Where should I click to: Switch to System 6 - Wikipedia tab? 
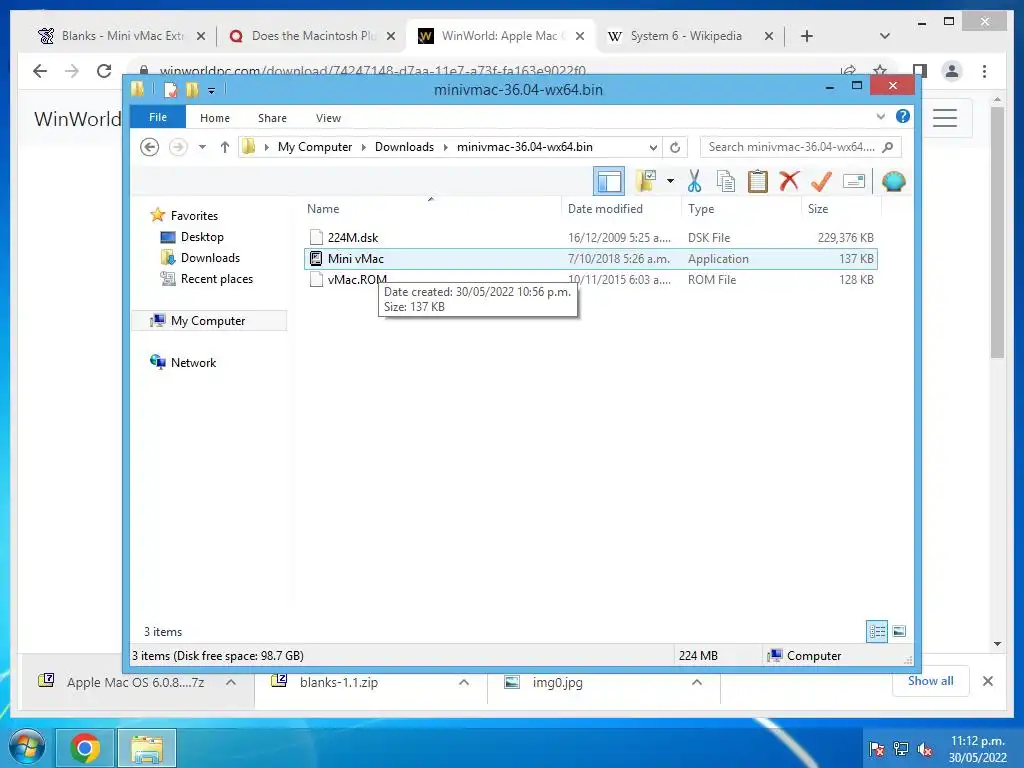click(686, 36)
